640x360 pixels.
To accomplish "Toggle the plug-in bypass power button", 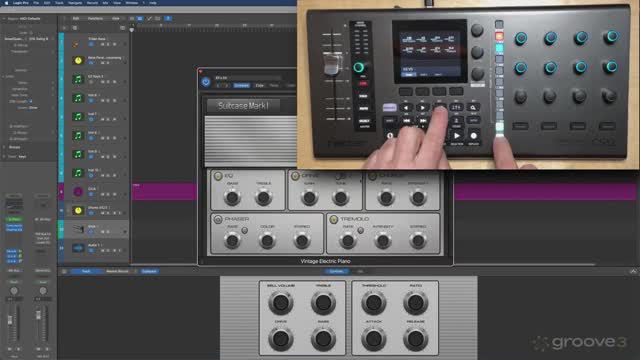I will (x=206, y=82).
